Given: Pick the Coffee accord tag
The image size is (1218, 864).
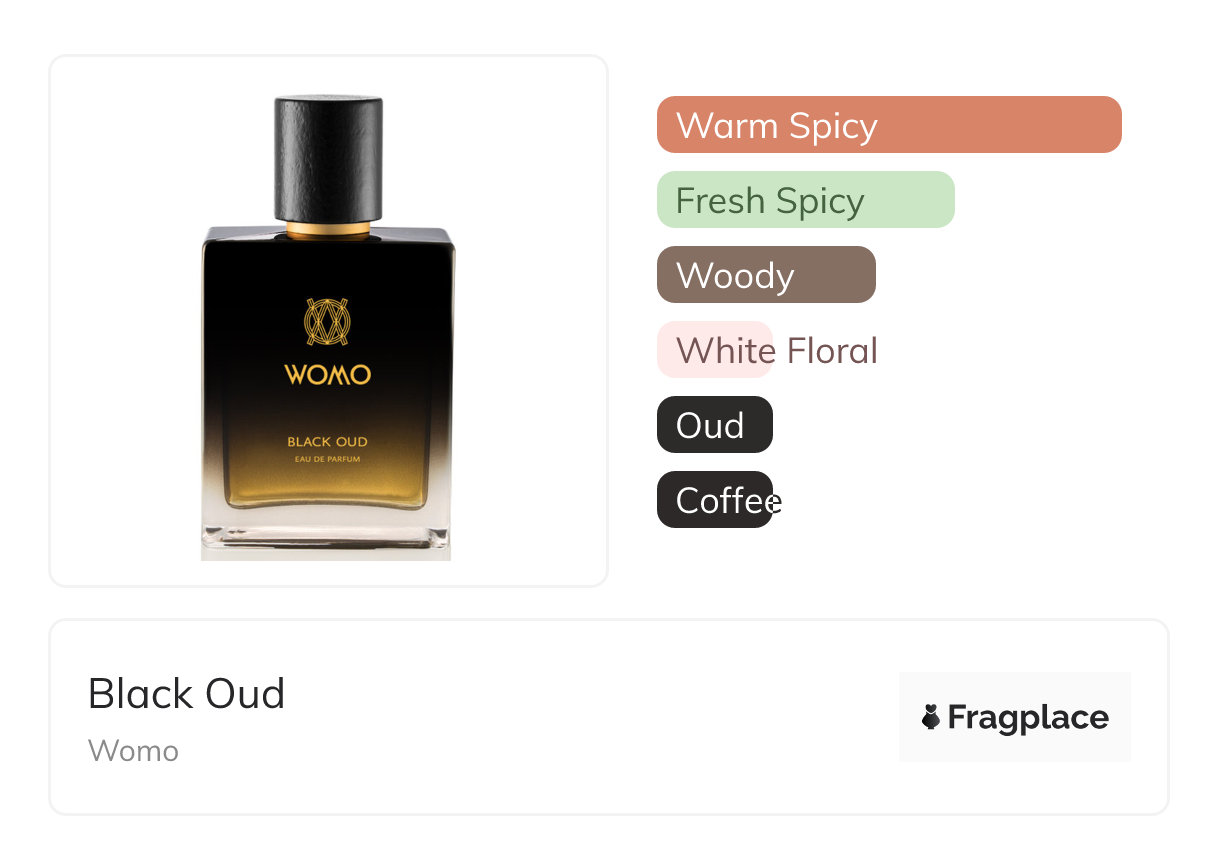Looking at the screenshot, I should point(718,500).
